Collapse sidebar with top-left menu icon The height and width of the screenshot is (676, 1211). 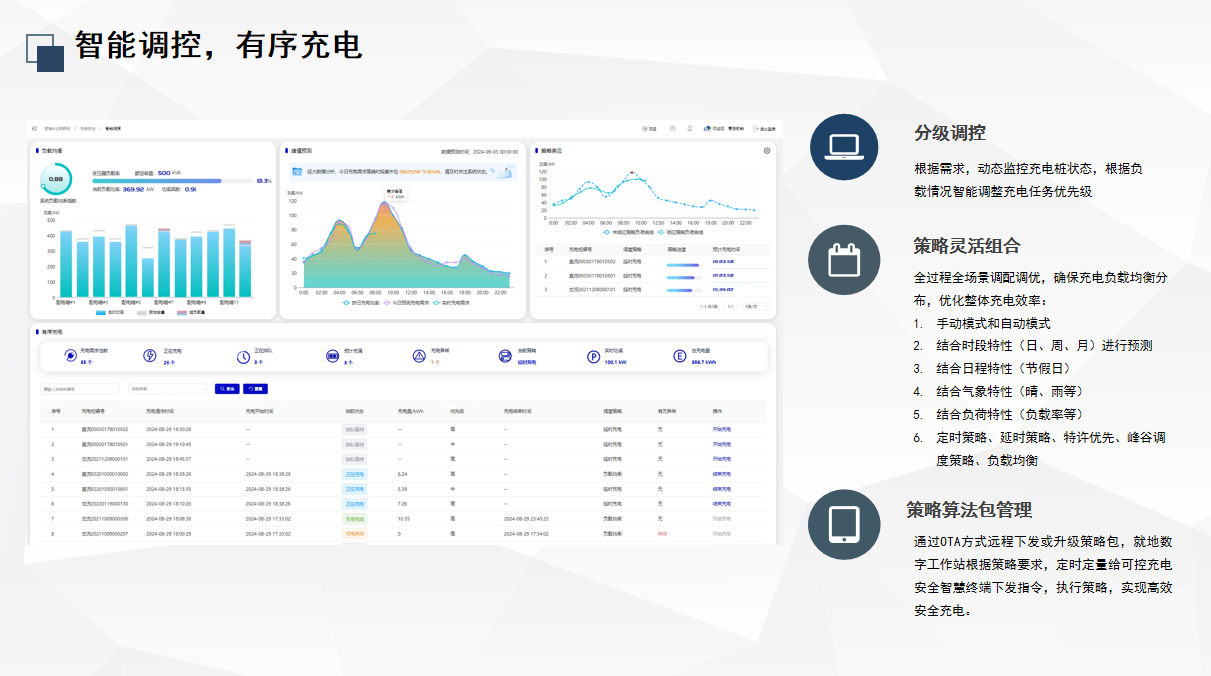pyautogui.click(x=34, y=129)
